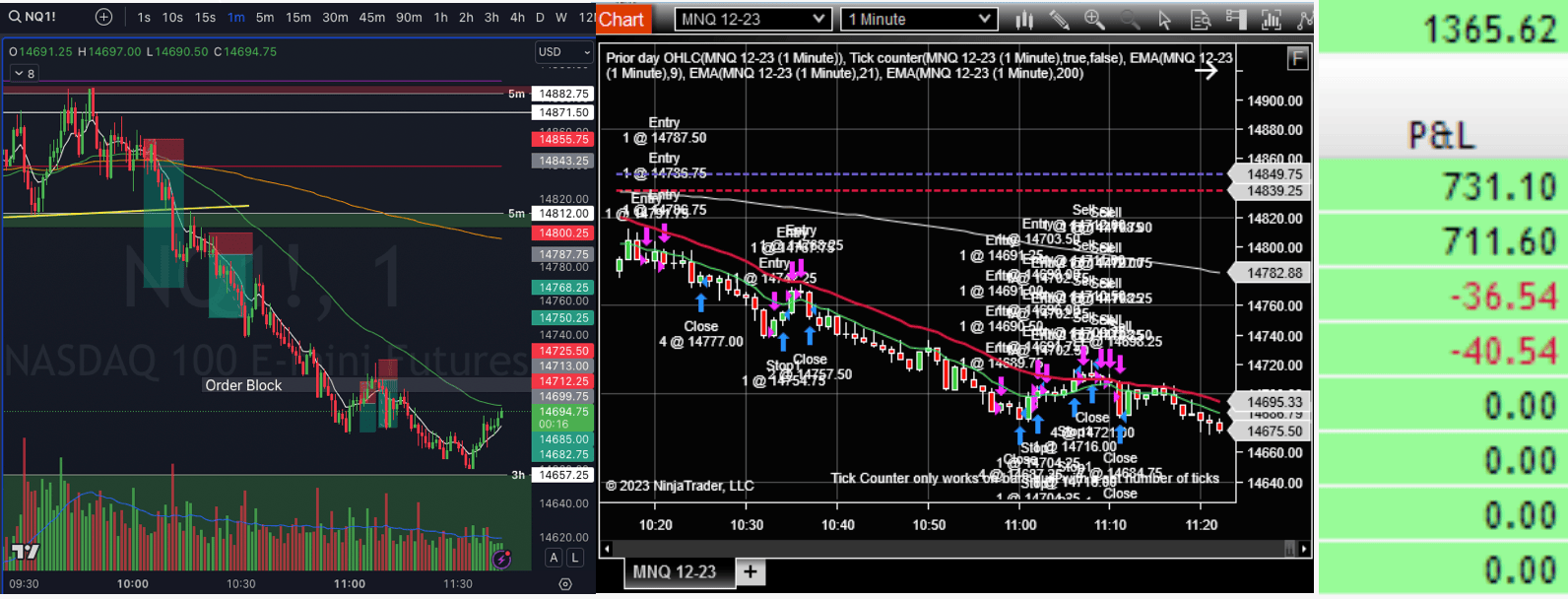Image resolution: width=1568 pixels, height=599 pixels.
Task: Switch to the 30m timeframe
Action: tap(335, 18)
